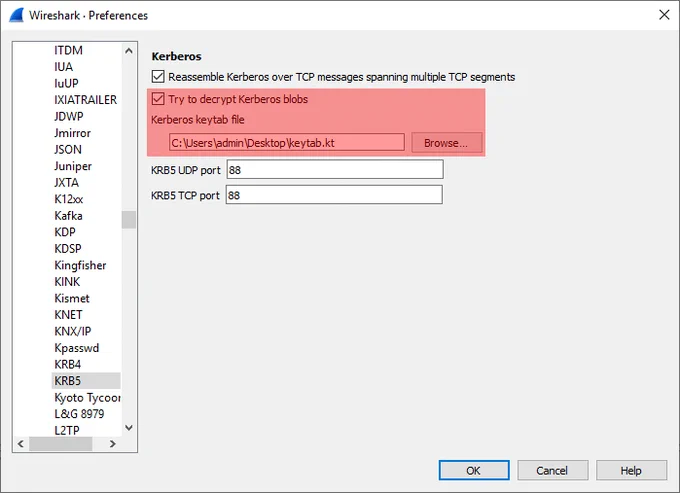Viewport: 680px width, 493px height.
Task: Select KRB4 protocol entry
Action: pyautogui.click(x=68, y=364)
